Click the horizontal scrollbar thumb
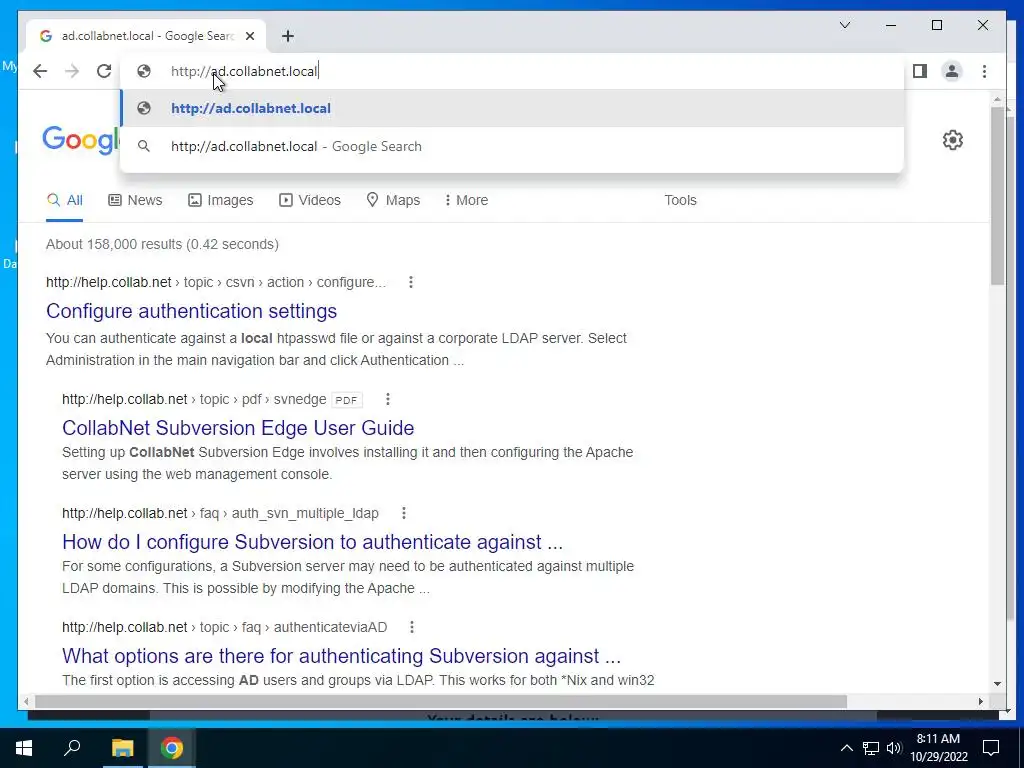The width and height of the screenshot is (1024, 768). pyautogui.click(x=441, y=701)
